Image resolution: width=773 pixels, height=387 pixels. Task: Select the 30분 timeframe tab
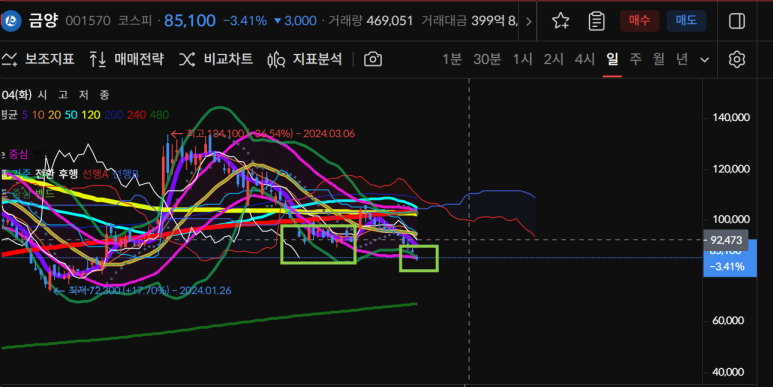pyautogui.click(x=487, y=60)
